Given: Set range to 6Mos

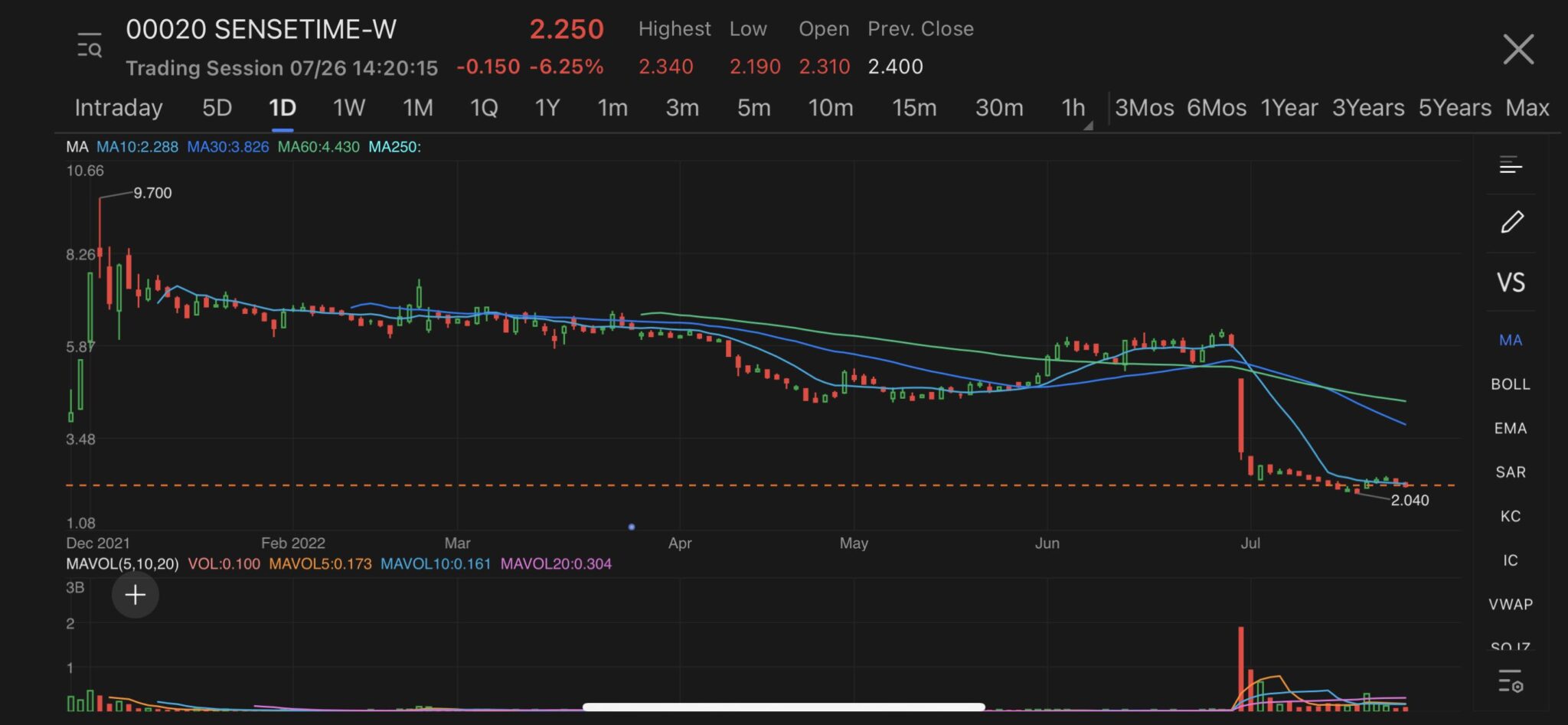Looking at the screenshot, I should point(1217,108).
